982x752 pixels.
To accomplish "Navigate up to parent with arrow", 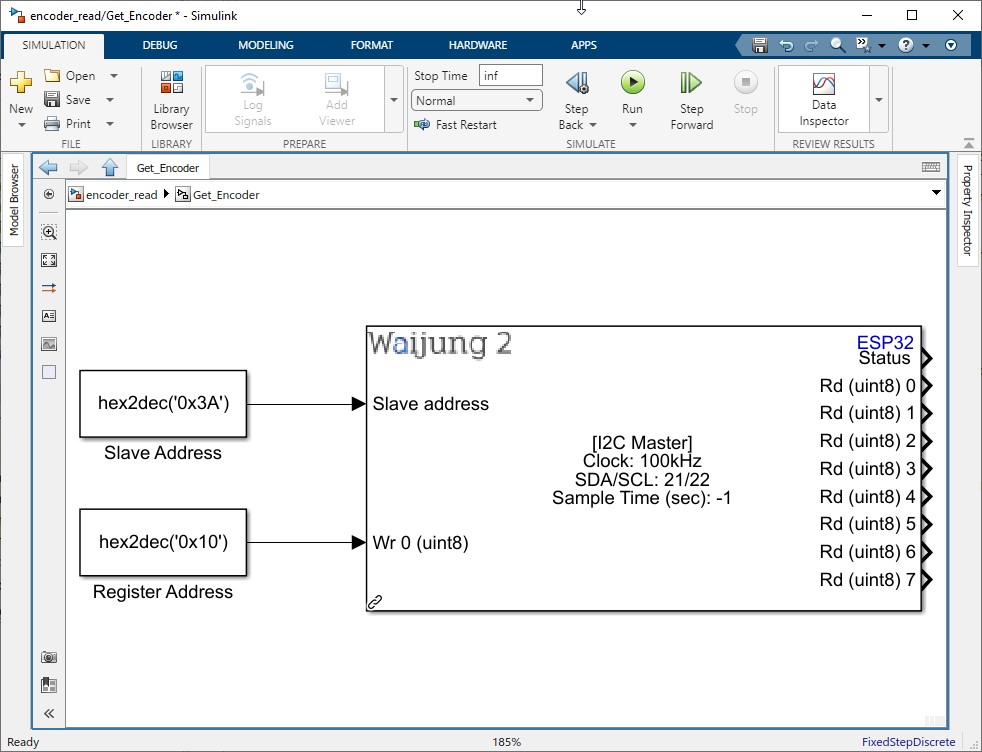I will [110, 167].
